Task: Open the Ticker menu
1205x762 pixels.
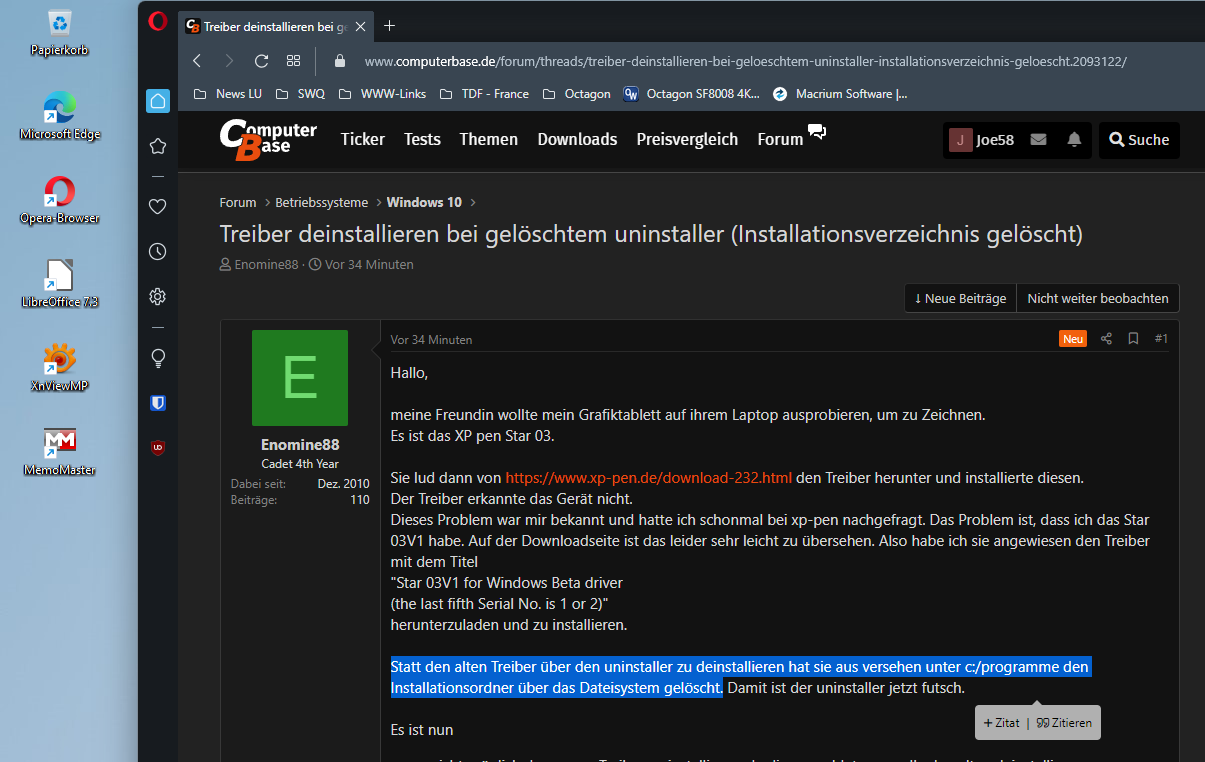Action: pos(362,140)
